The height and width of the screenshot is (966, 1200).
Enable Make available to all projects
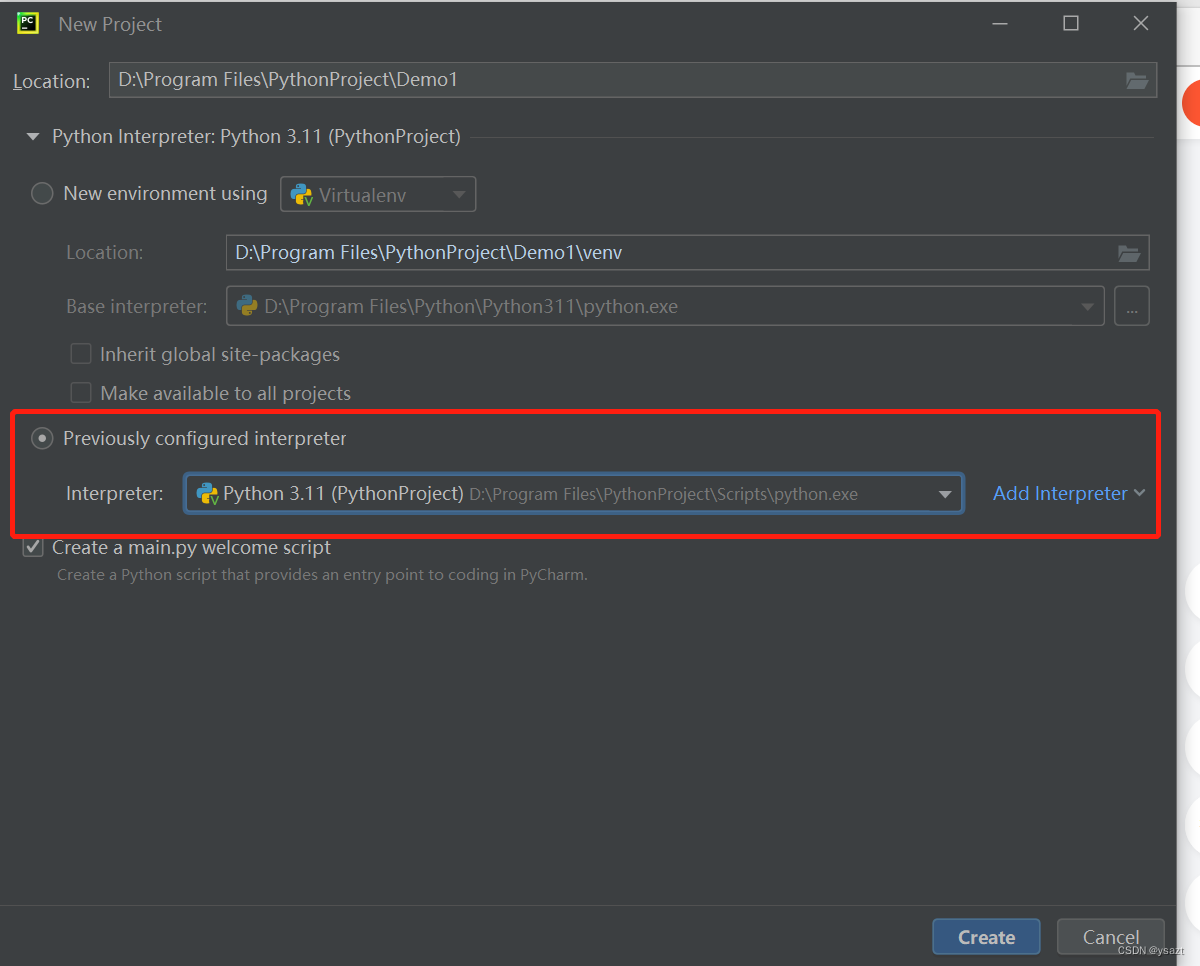coord(81,393)
